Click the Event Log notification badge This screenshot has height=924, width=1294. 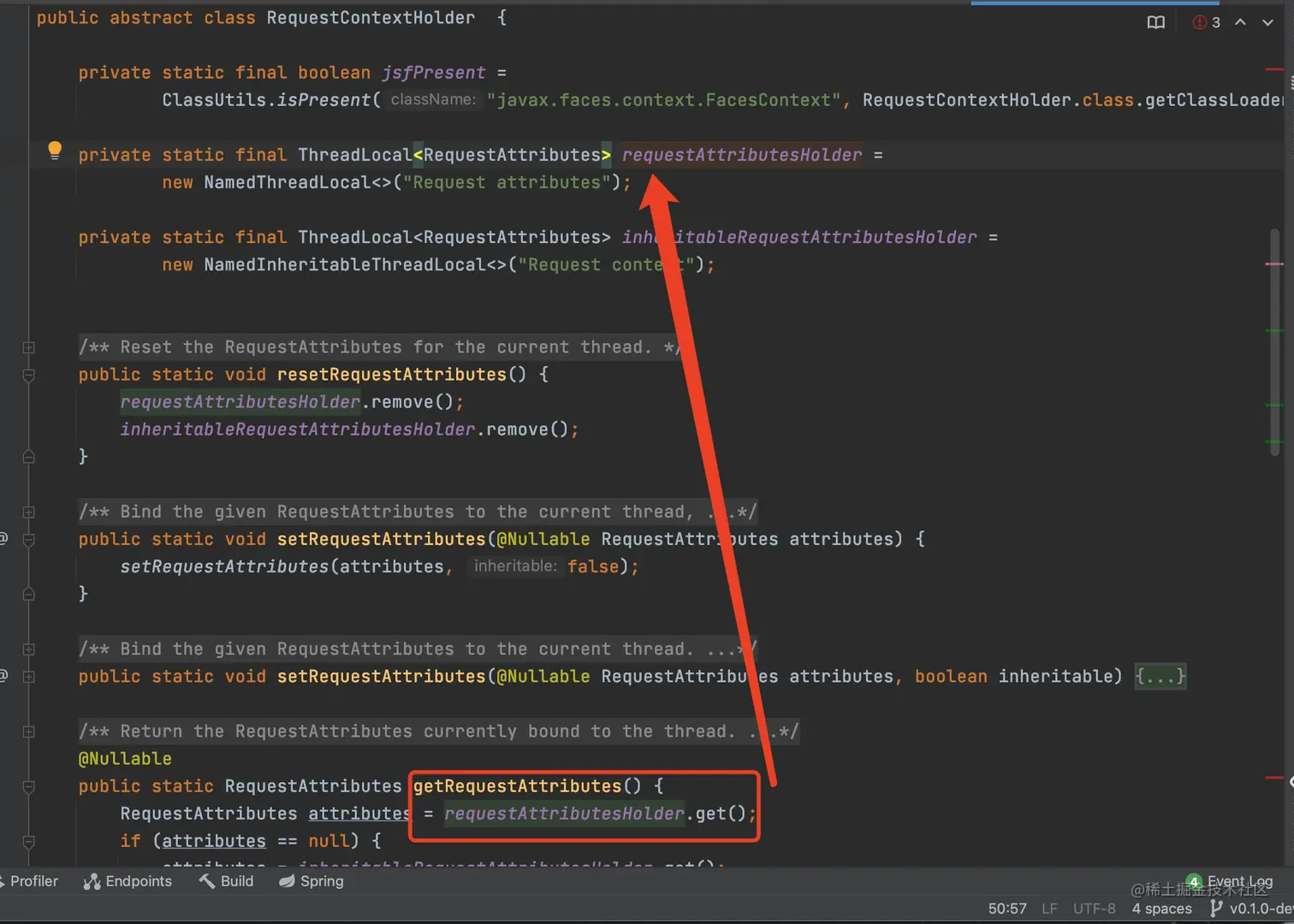(1194, 881)
